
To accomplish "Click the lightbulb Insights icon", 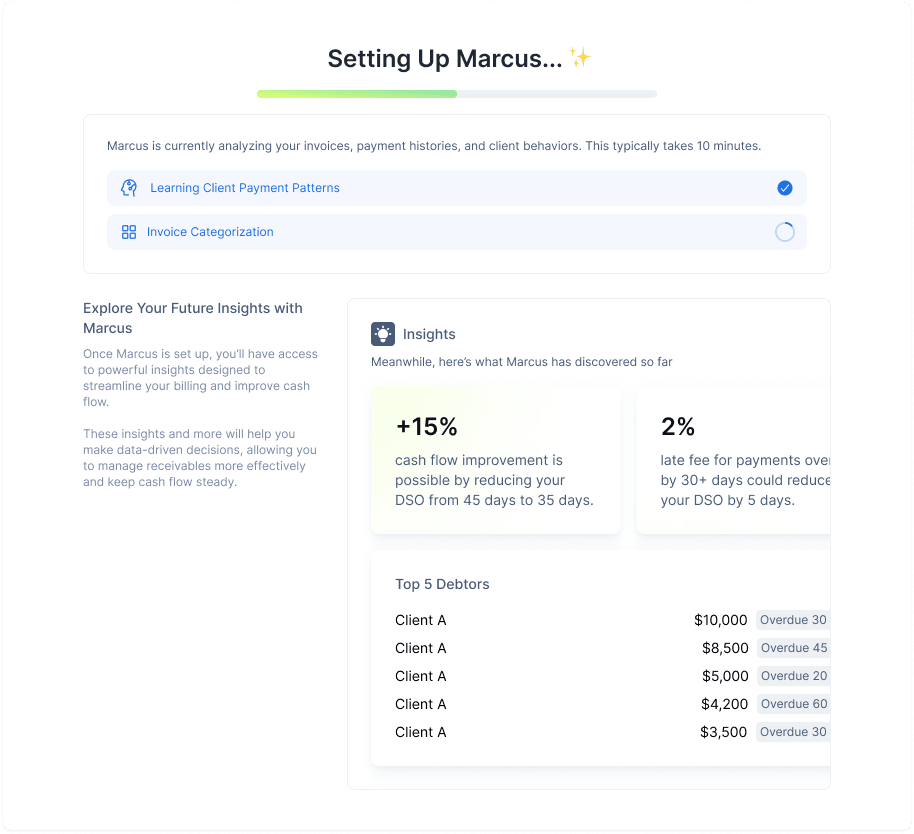I will pos(383,334).
